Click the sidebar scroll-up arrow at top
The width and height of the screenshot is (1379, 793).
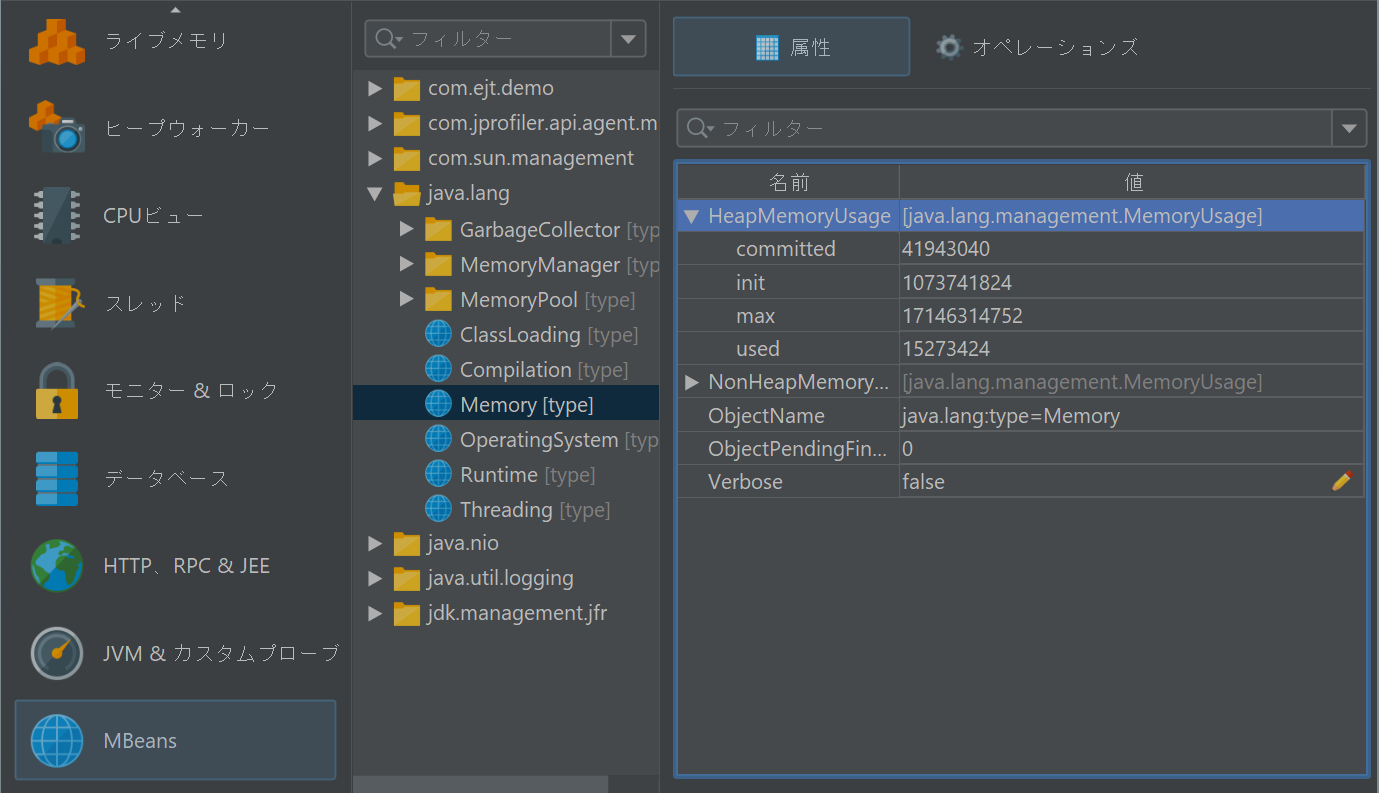click(176, 9)
